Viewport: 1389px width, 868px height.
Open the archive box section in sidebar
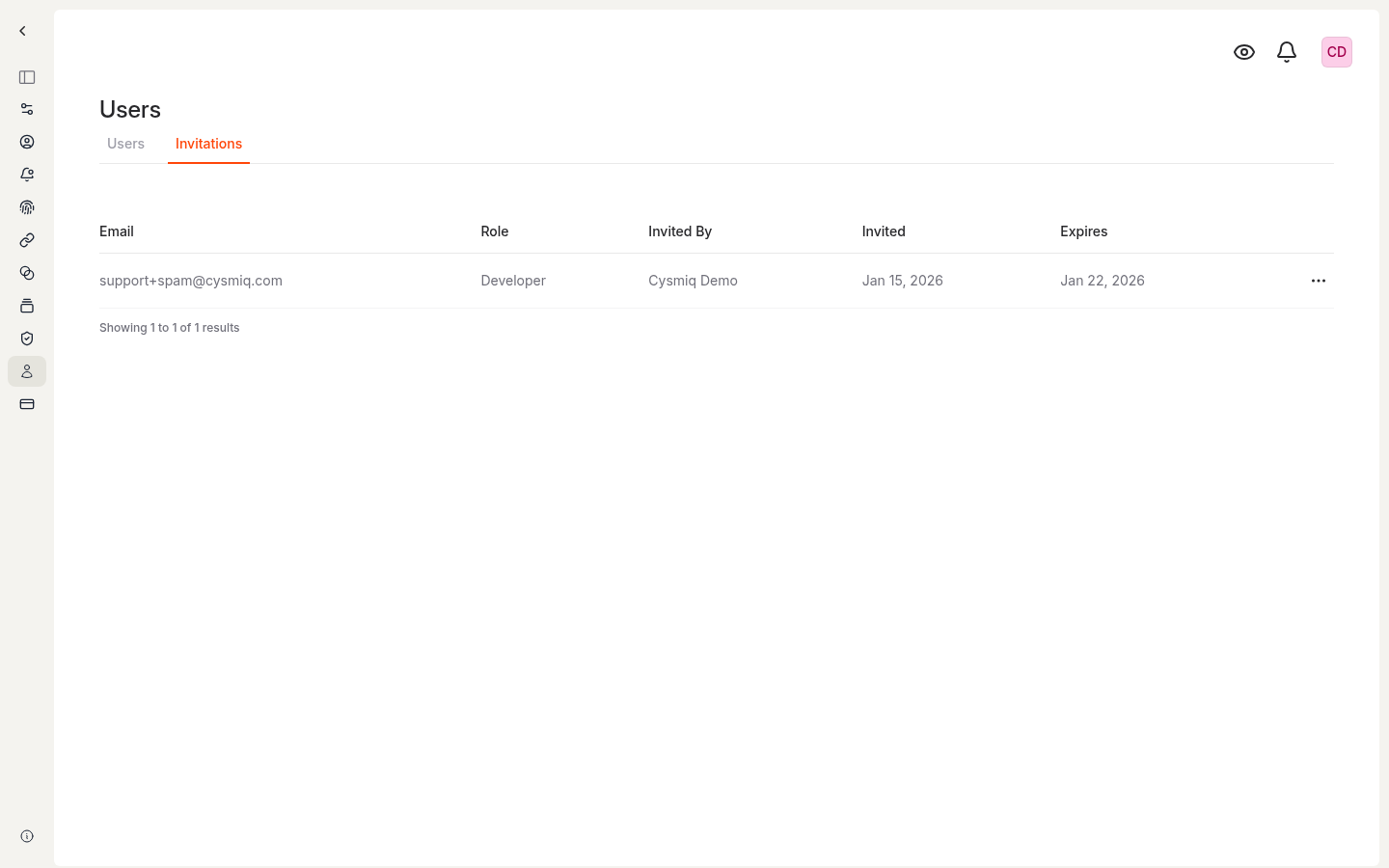point(27,306)
